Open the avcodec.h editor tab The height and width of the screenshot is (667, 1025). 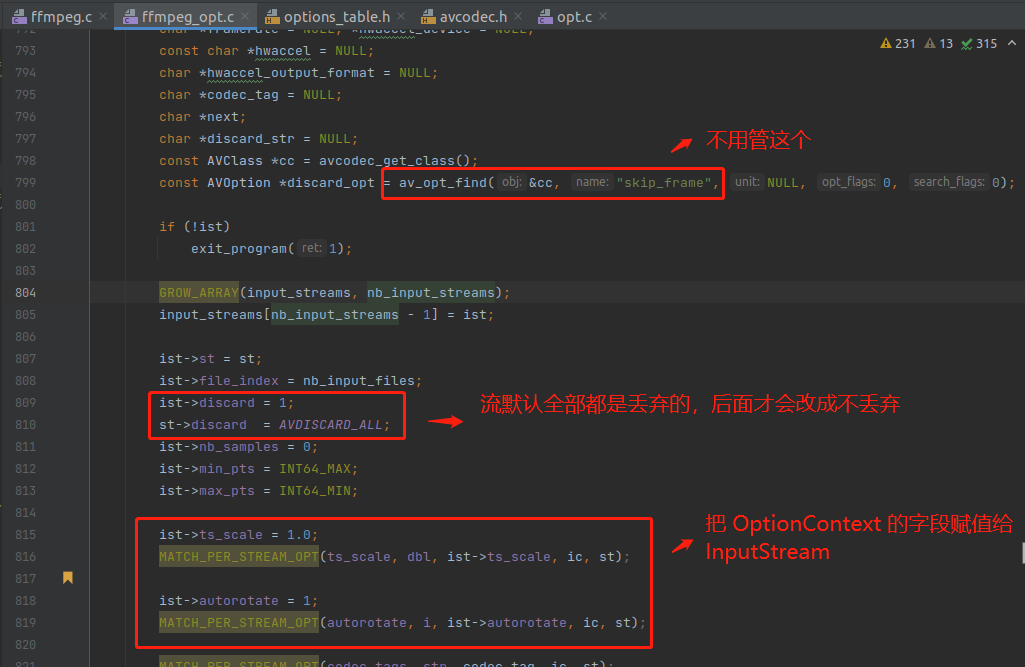[x=475, y=16]
